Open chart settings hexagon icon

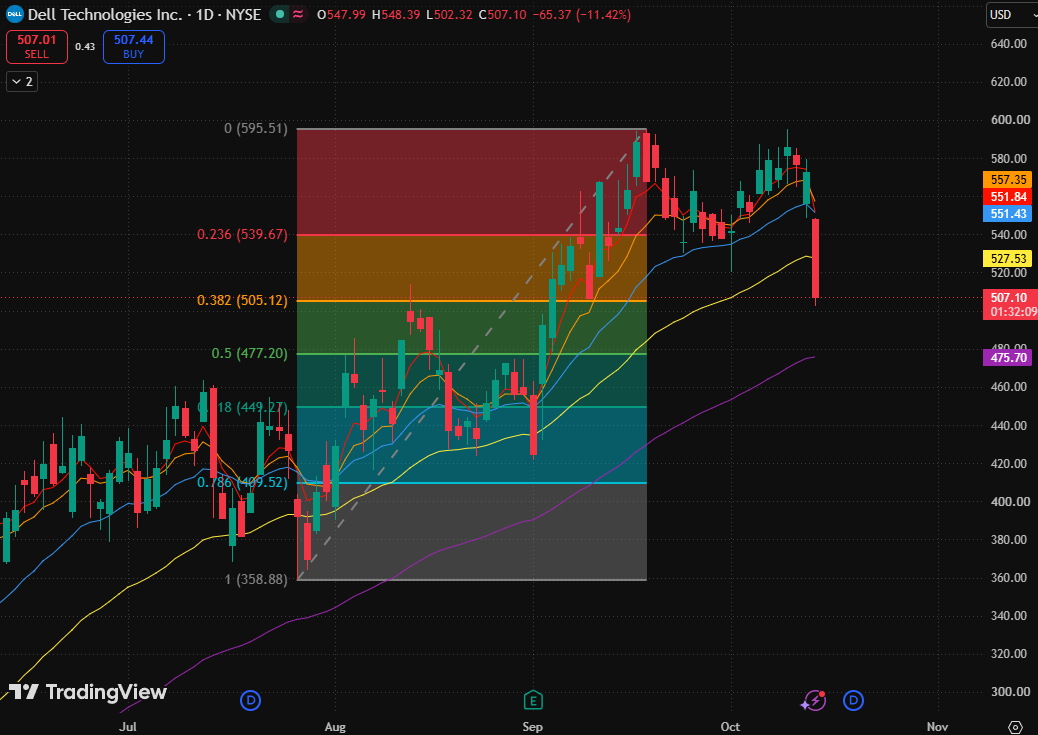[x=1015, y=726]
